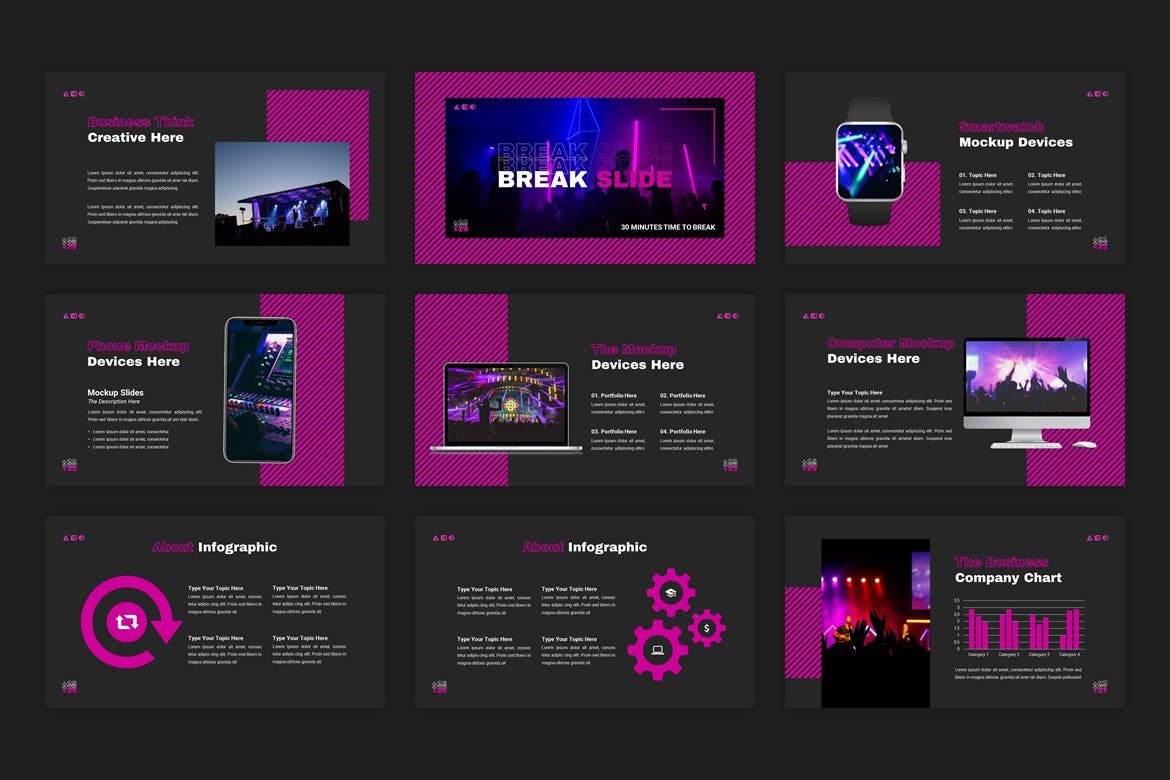Select the laptop gear icon

tap(657, 650)
